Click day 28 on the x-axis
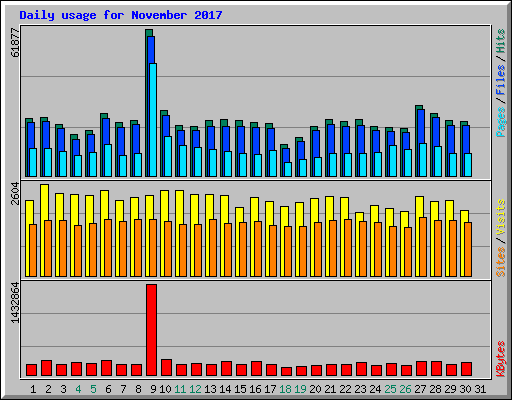The width and height of the screenshot is (512, 400). [x=435, y=389]
